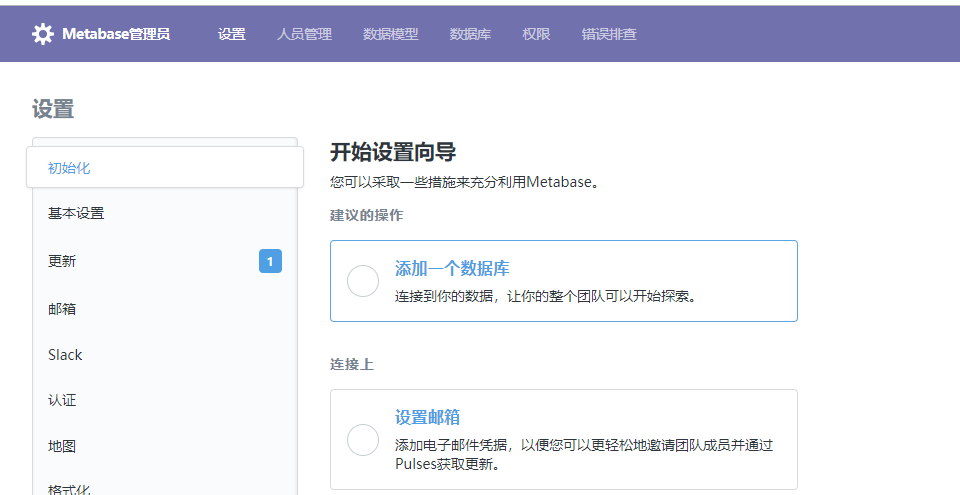960x495 pixels.
Task: Open the 认证 settings section
Action: pos(62,400)
